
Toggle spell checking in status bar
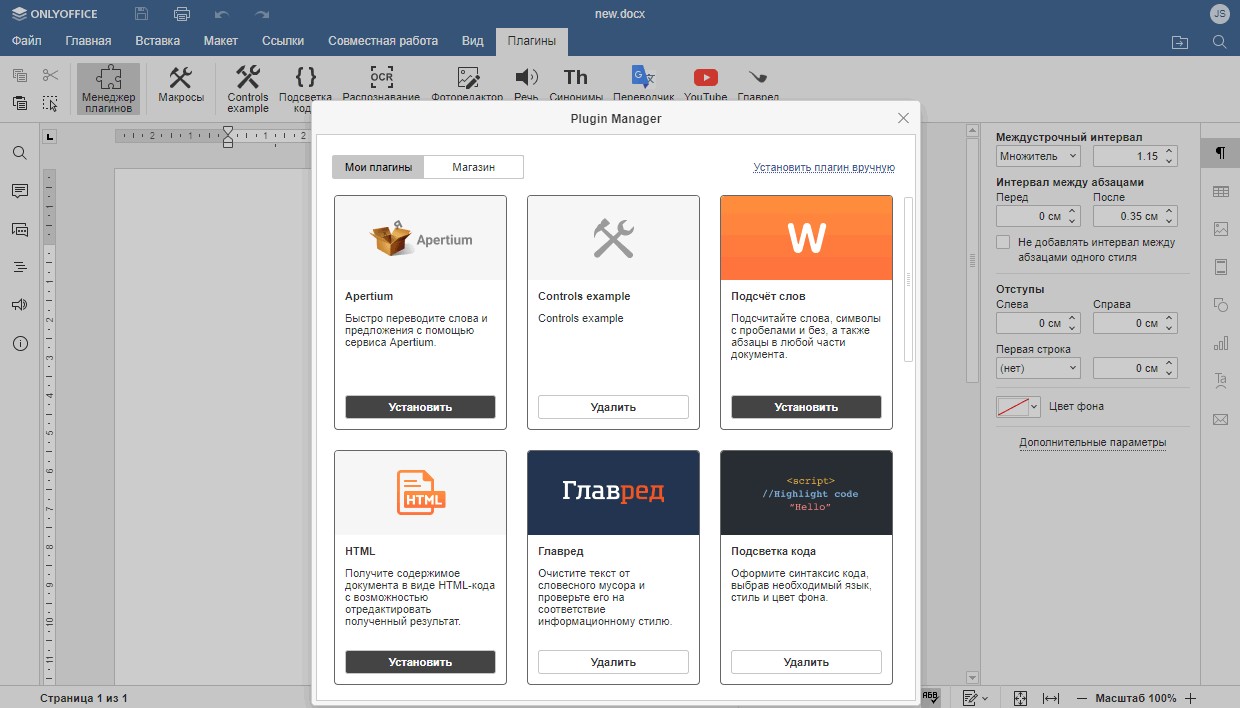click(x=930, y=697)
